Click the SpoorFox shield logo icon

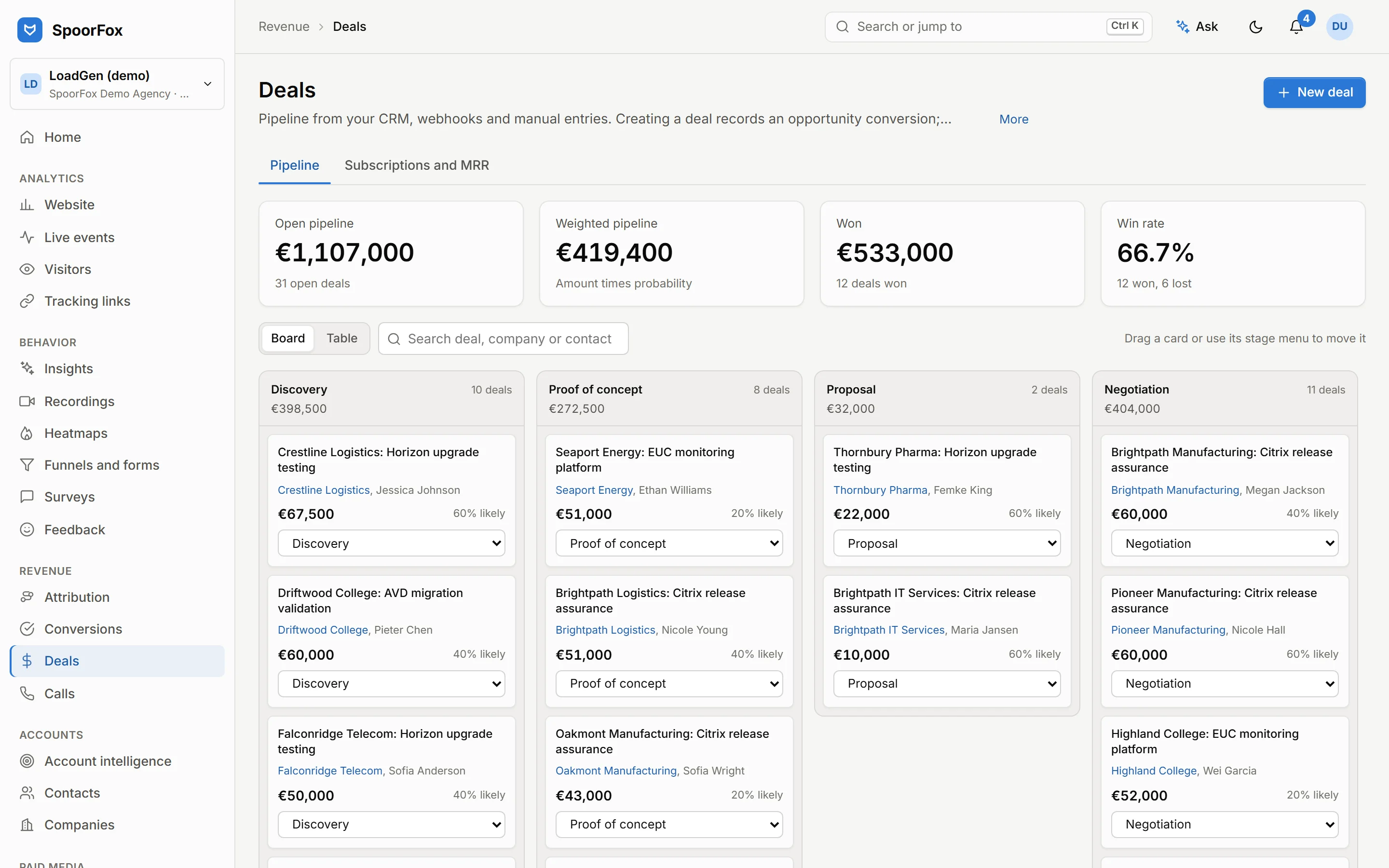point(30,30)
